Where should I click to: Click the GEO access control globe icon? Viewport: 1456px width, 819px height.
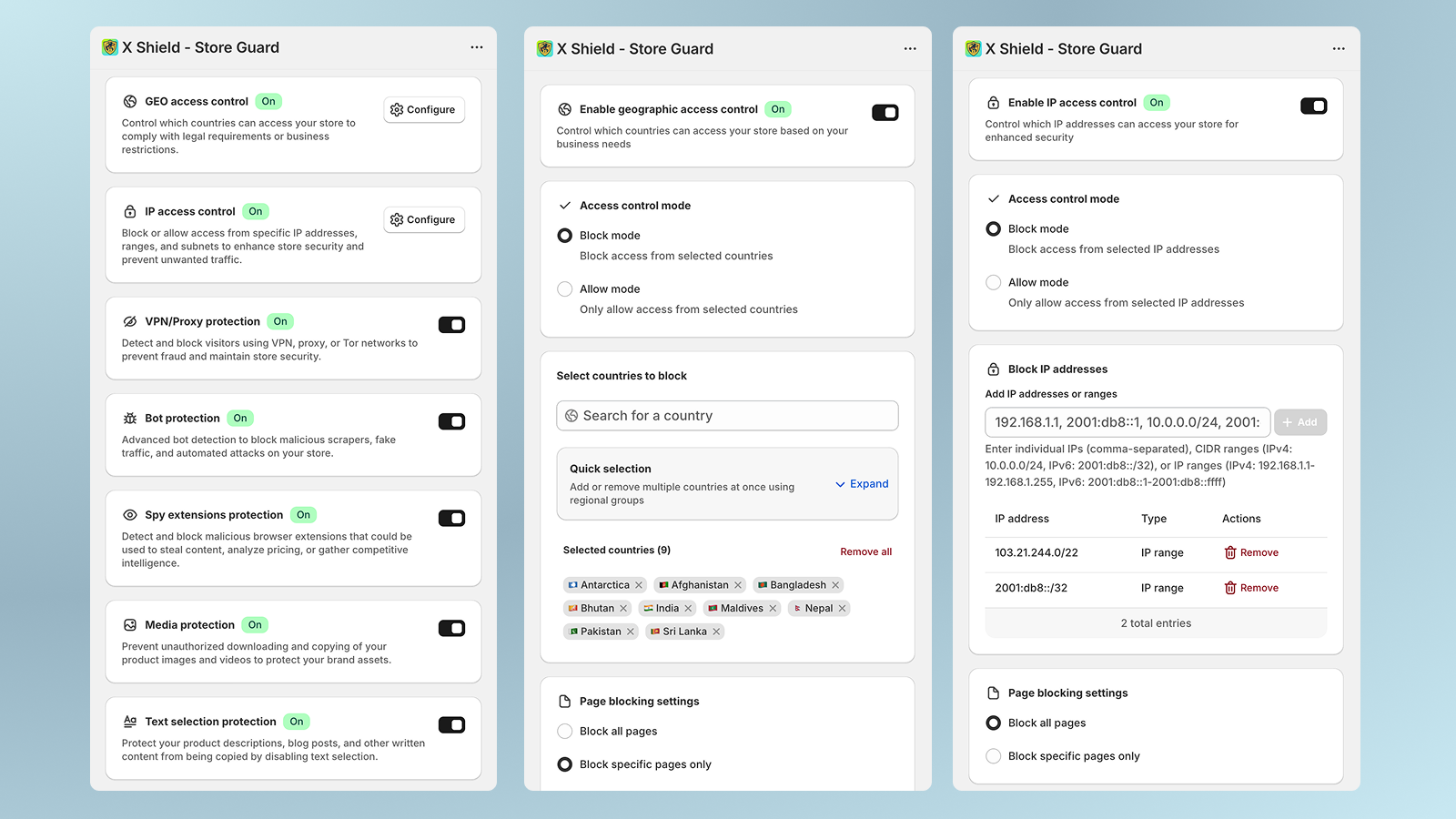pos(130,101)
